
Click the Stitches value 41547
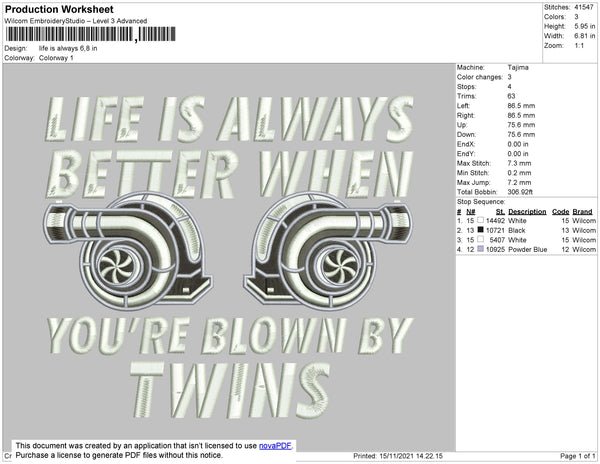tap(584, 7)
